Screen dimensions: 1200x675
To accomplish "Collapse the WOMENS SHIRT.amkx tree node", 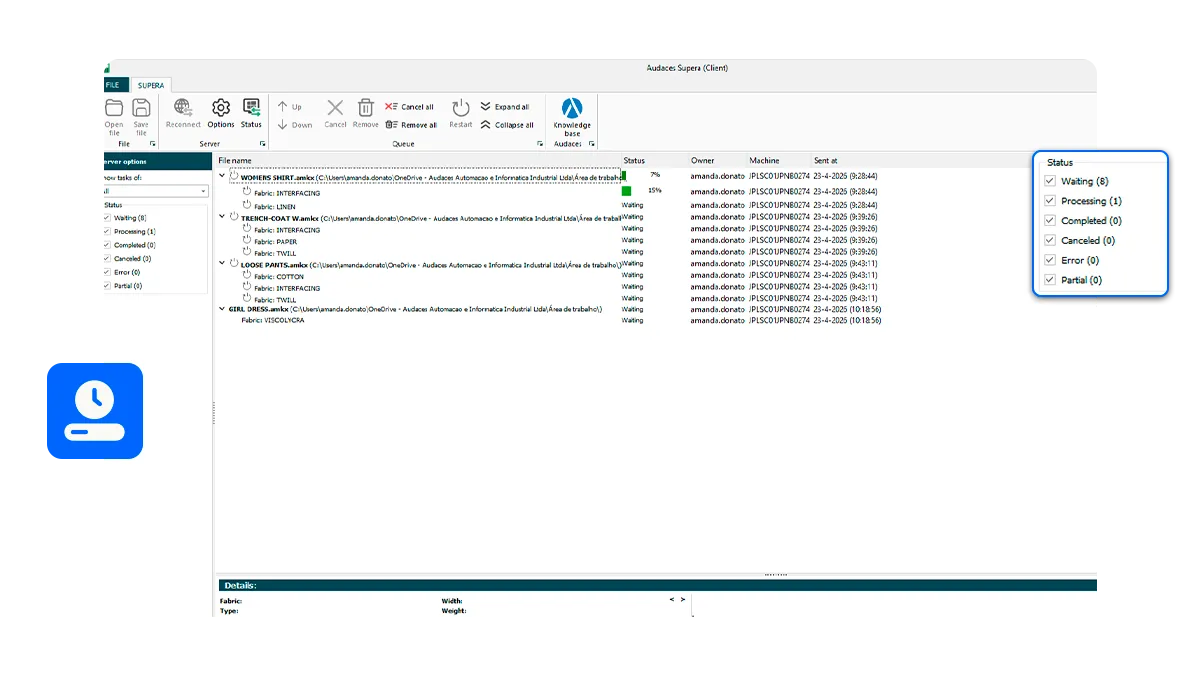I will click(x=222, y=176).
